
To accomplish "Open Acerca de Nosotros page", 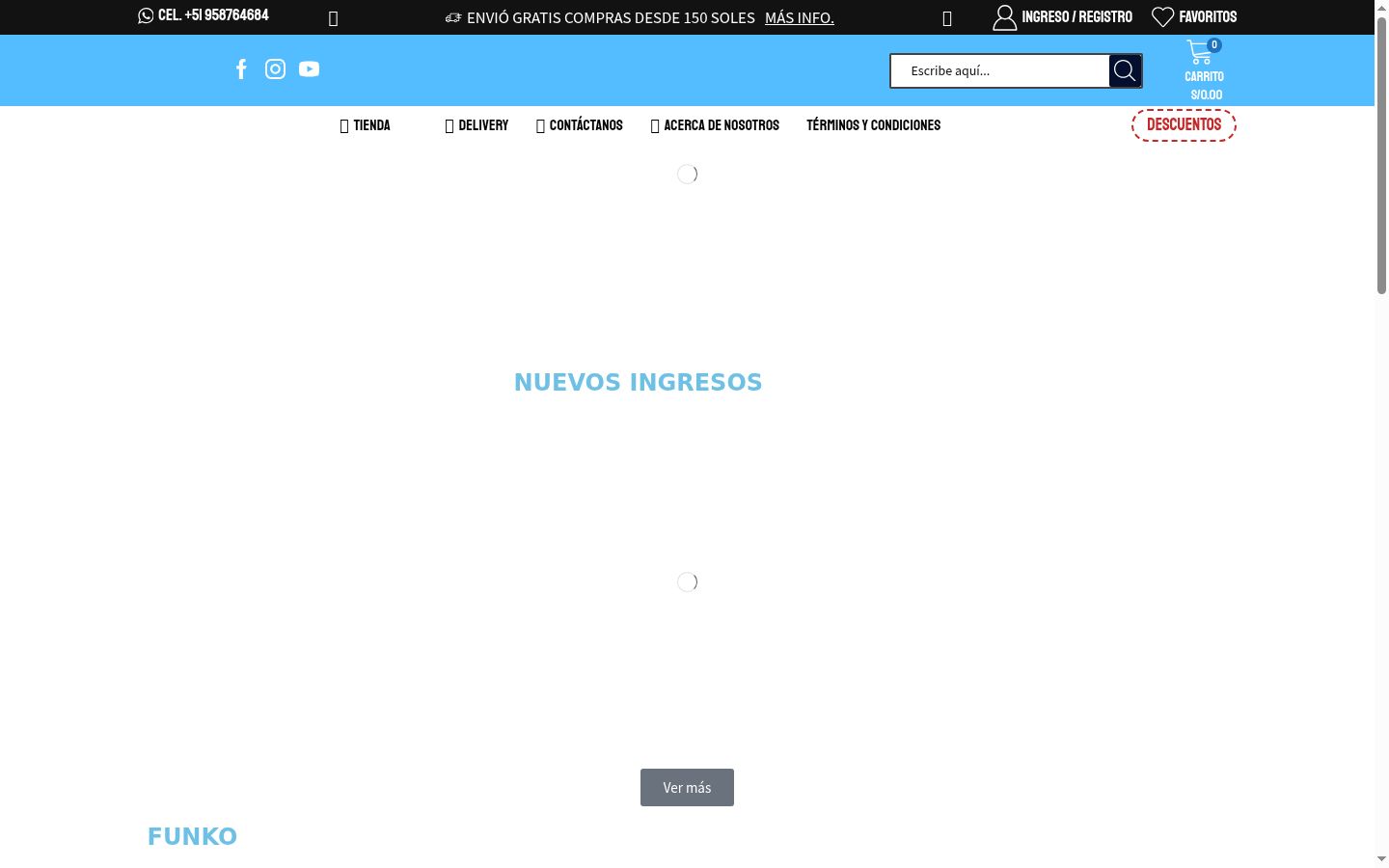I will click(x=715, y=125).
